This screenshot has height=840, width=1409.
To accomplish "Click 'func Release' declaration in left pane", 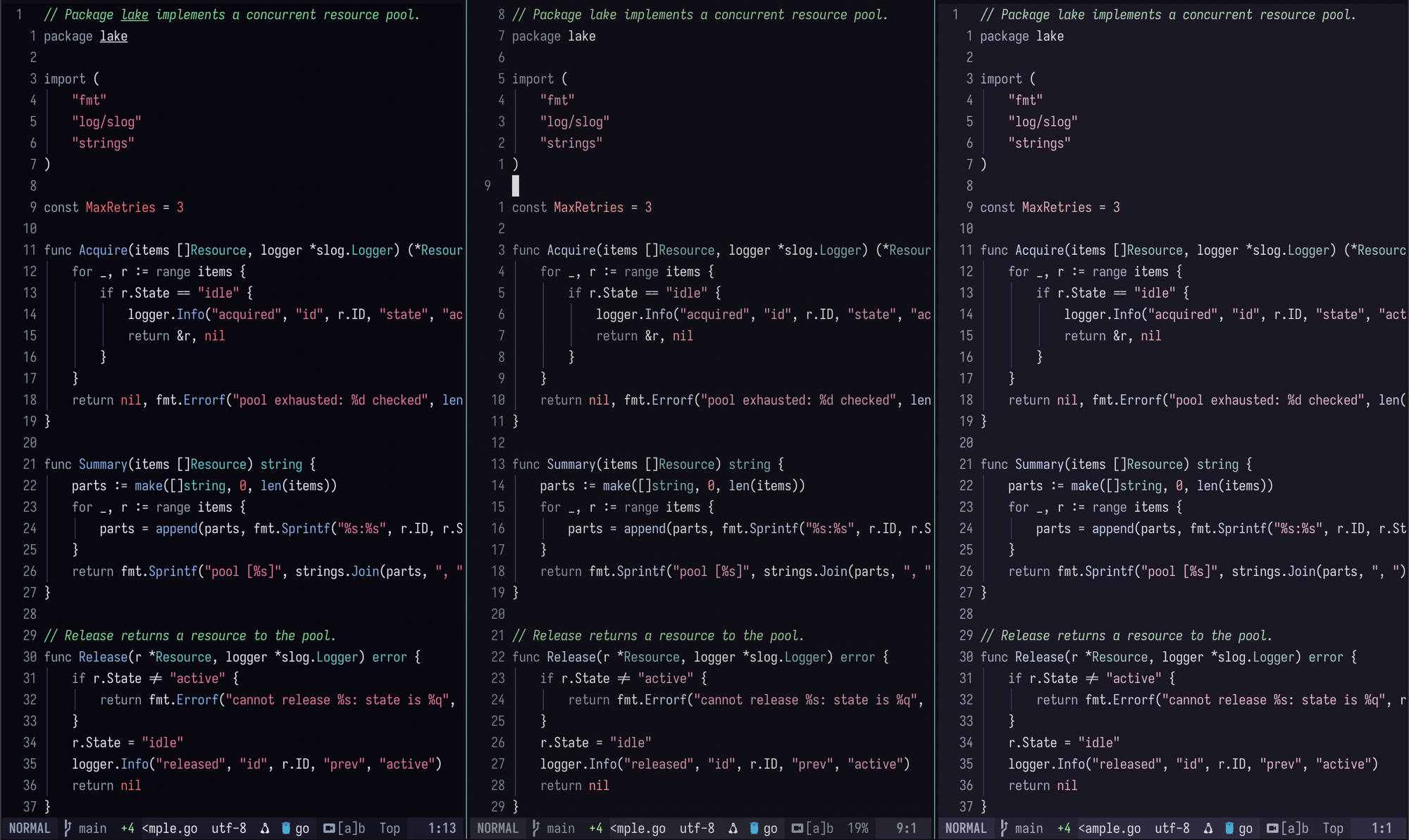I will pyautogui.click(x=86, y=657).
